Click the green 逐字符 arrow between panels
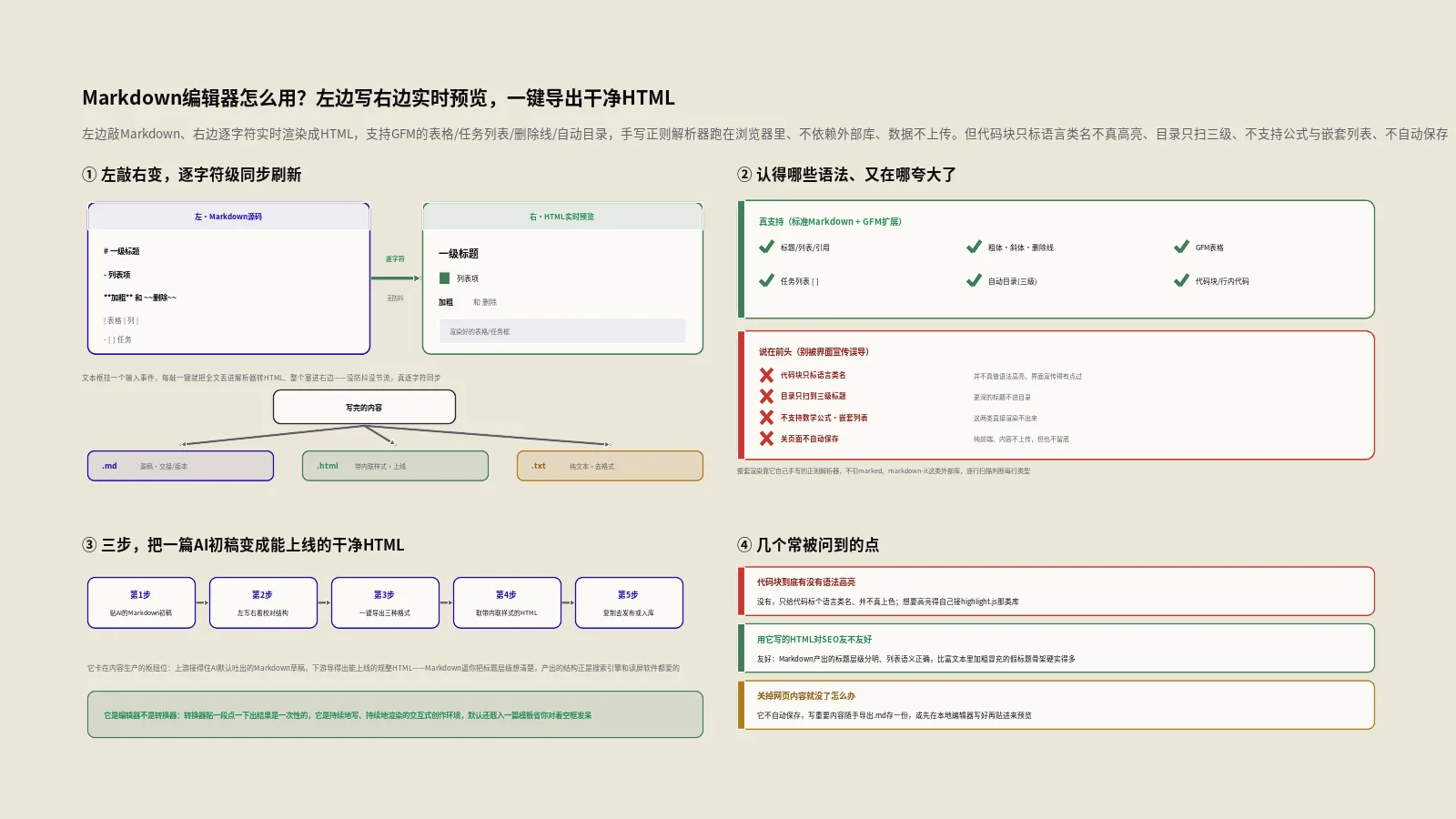The height and width of the screenshot is (819, 1456). (x=397, y=278)
